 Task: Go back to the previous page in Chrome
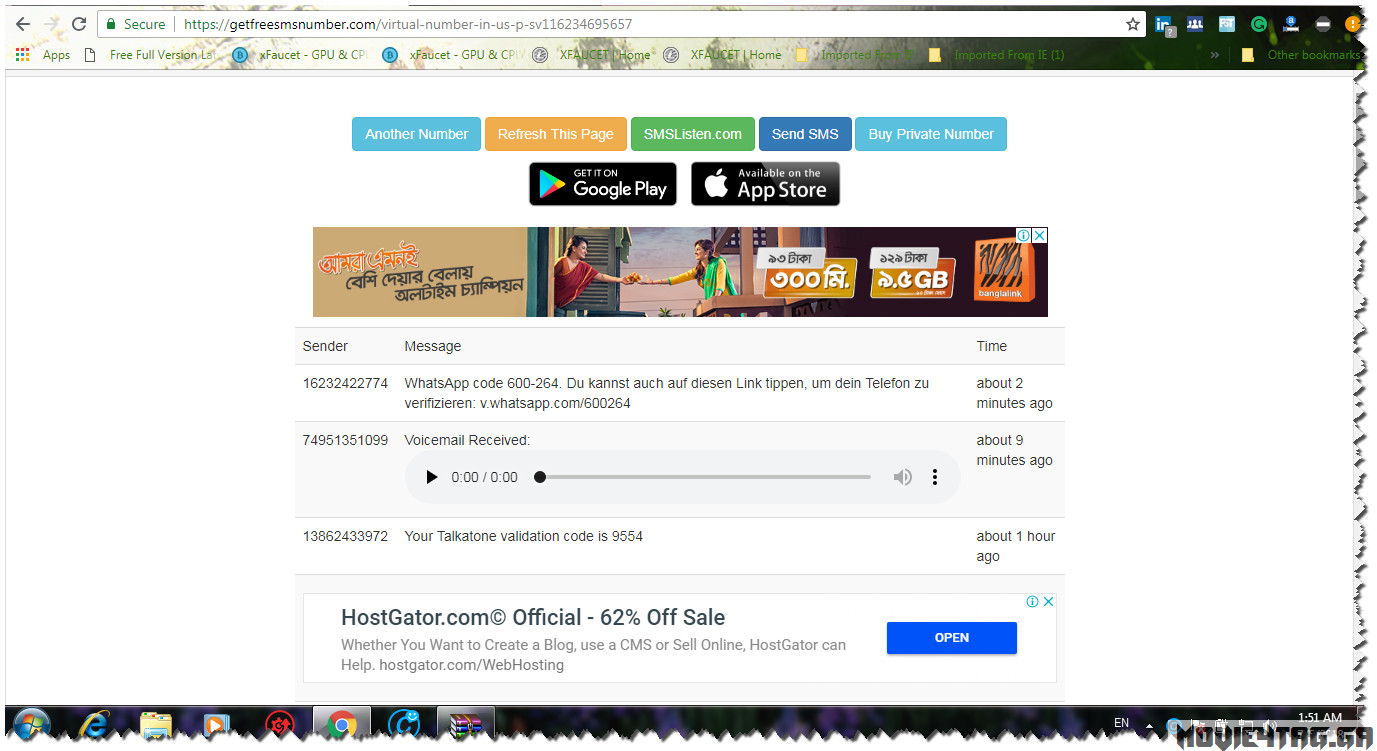pyautogui.click(x=23, y=24)
